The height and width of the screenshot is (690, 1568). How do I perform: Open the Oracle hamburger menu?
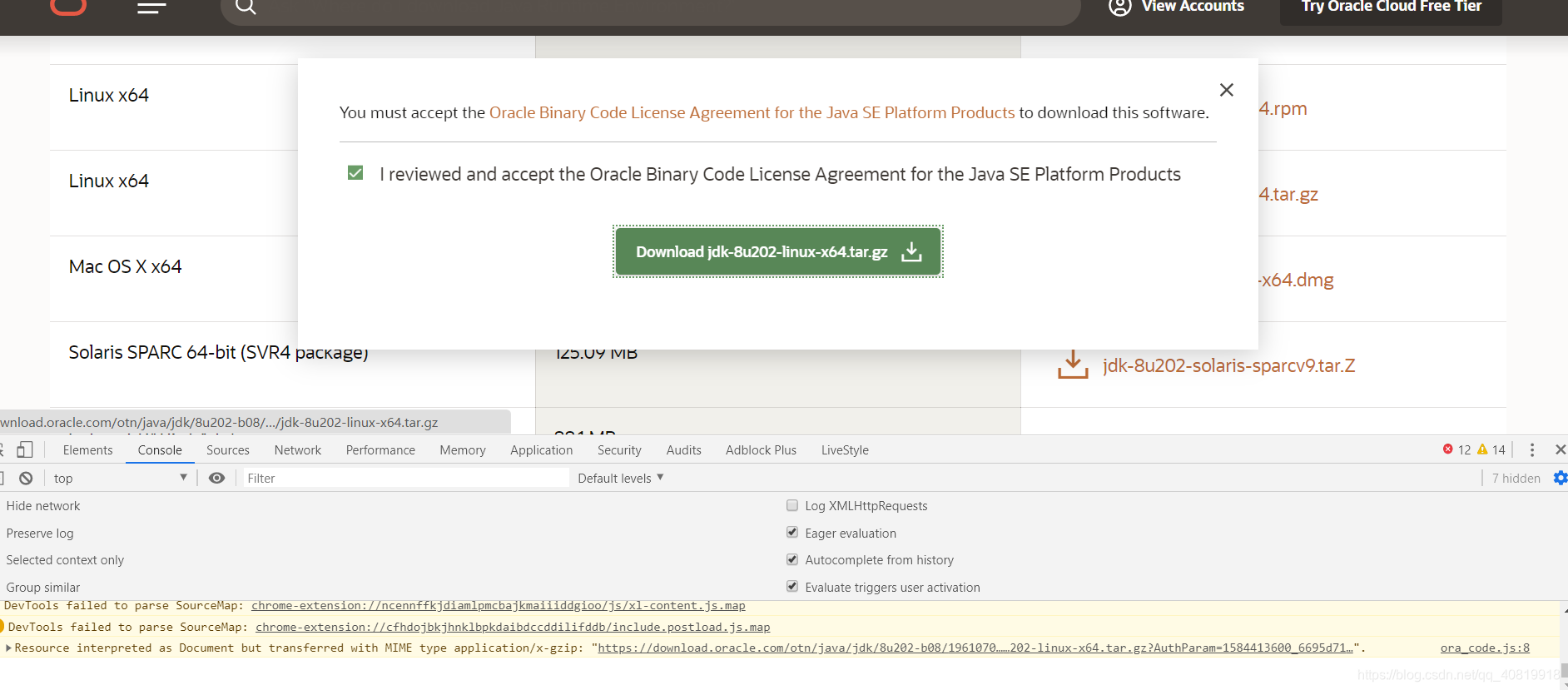click(x=151, y=7)
